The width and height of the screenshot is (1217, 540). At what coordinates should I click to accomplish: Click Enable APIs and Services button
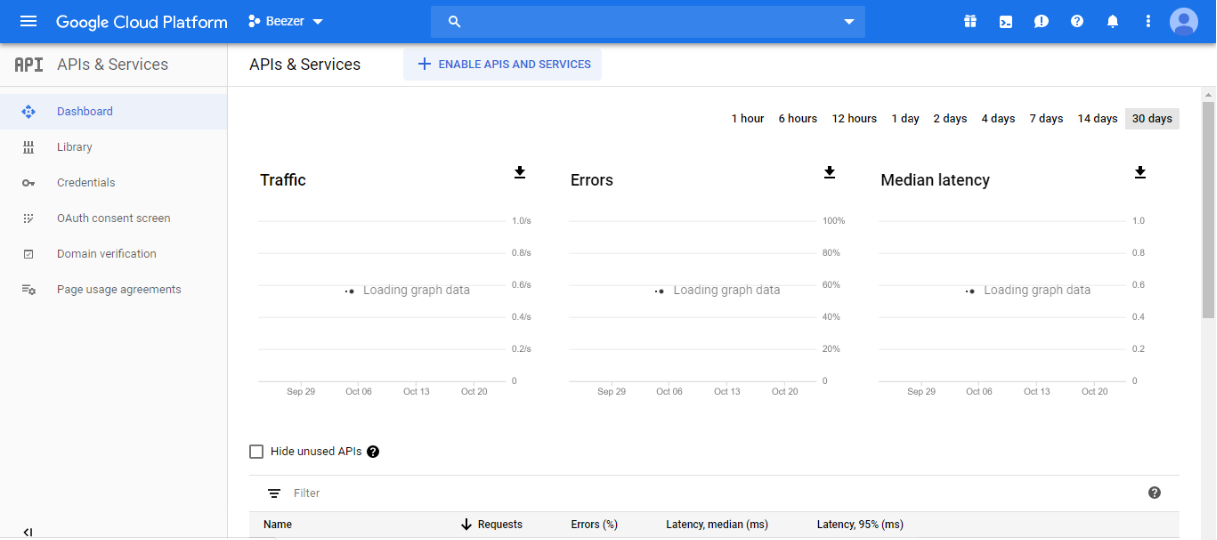coord(503,64)
